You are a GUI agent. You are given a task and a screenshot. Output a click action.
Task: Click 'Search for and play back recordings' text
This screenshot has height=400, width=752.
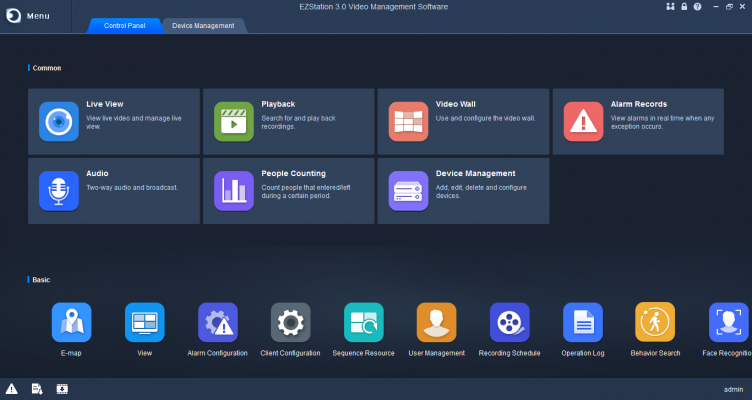click(x=298, y=122)
